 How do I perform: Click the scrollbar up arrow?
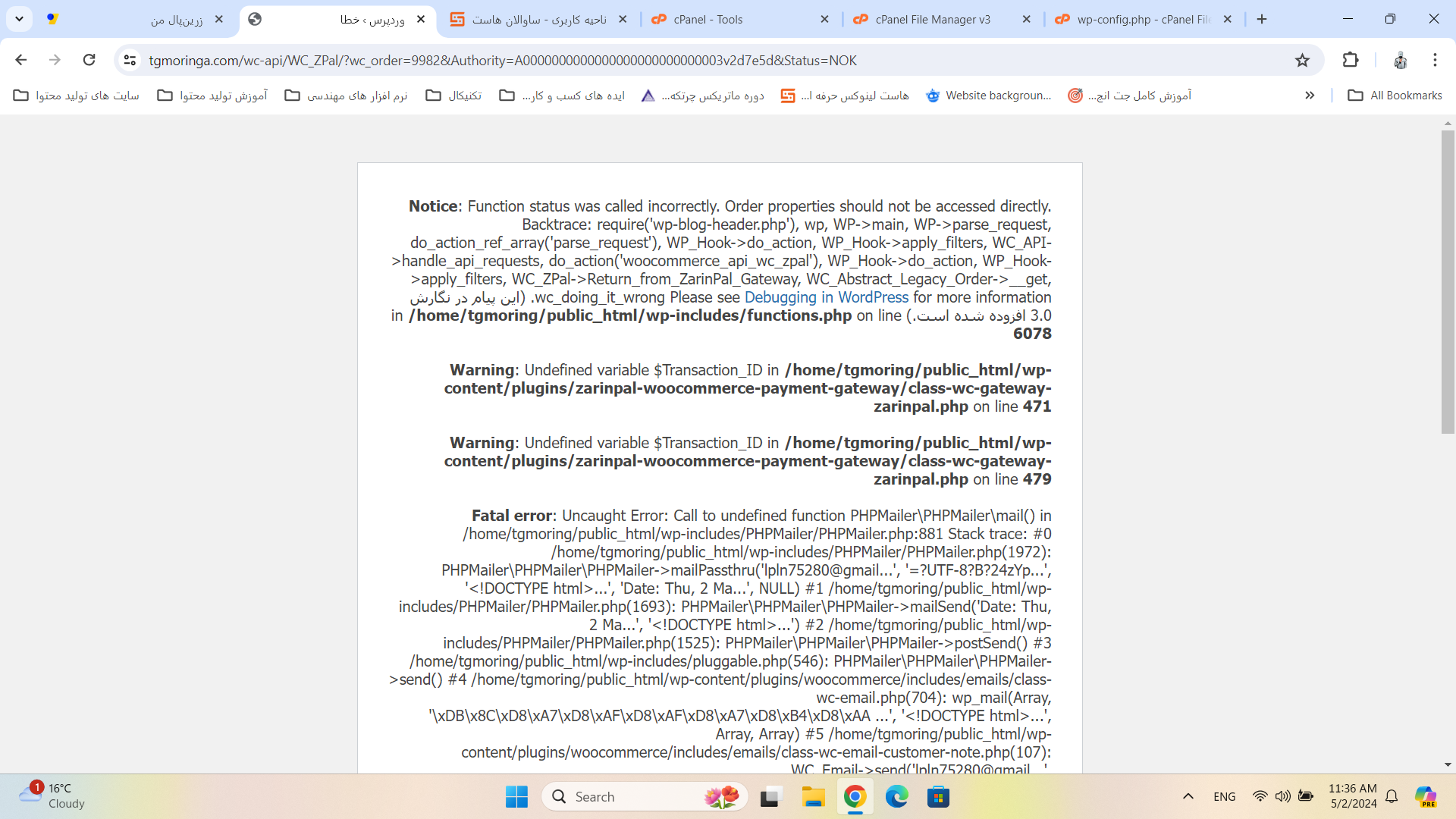[1448, 122]
